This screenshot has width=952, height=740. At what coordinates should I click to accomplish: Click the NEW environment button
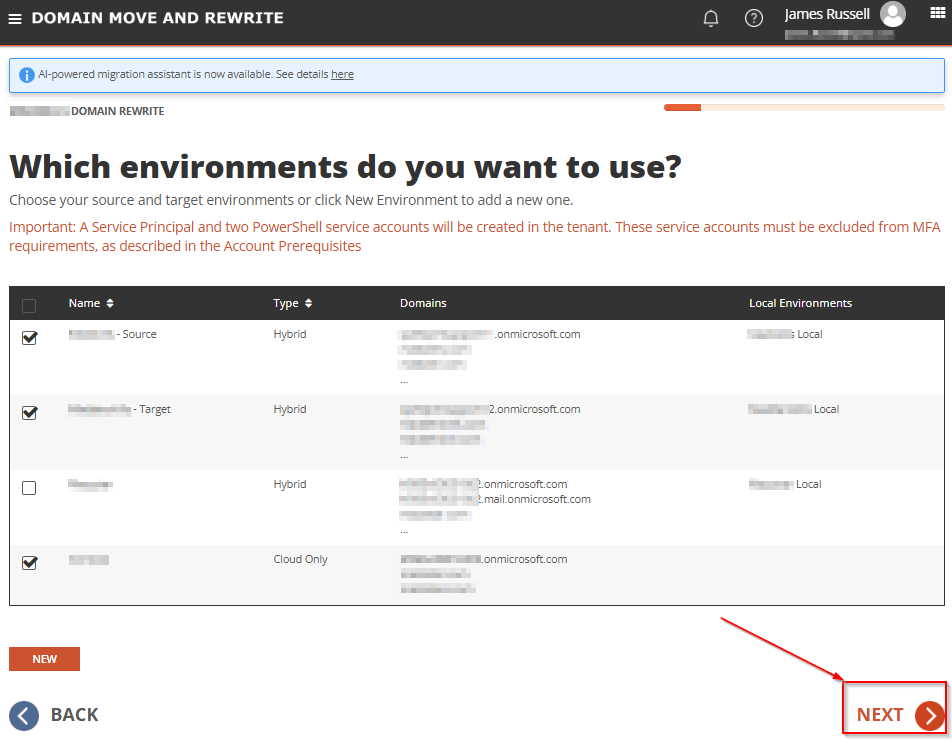coord(44,659)
